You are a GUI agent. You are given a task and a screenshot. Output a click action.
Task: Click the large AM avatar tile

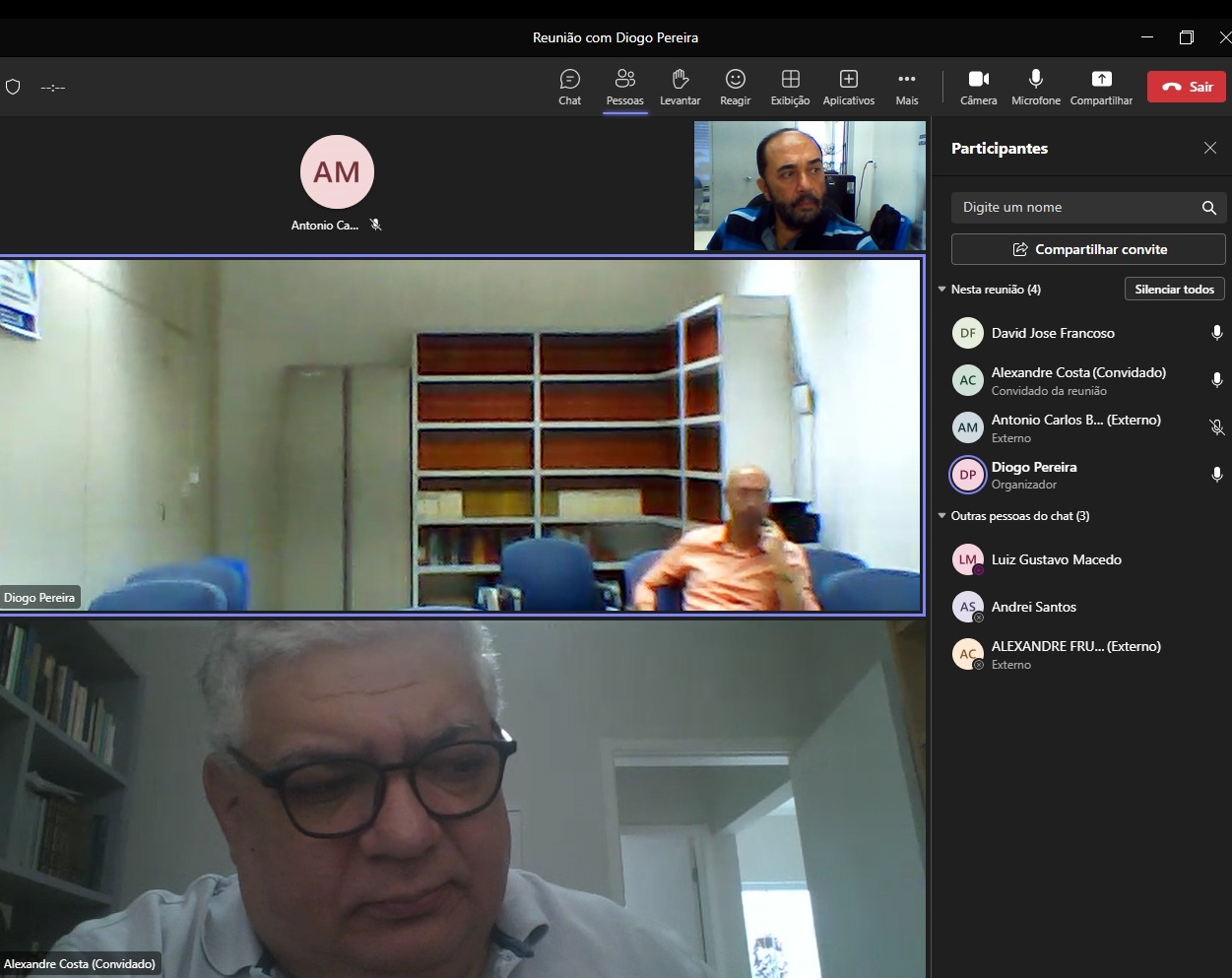tap(337, 172)
